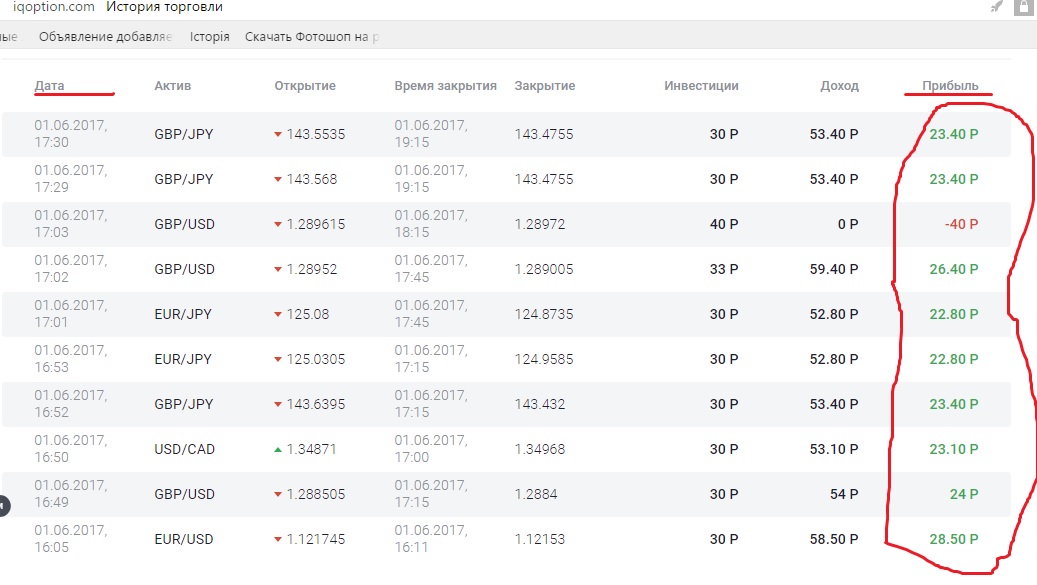Screen dimensions: 1037x585
Task: Click the closing price 124.8735
Action: [544, 314]
